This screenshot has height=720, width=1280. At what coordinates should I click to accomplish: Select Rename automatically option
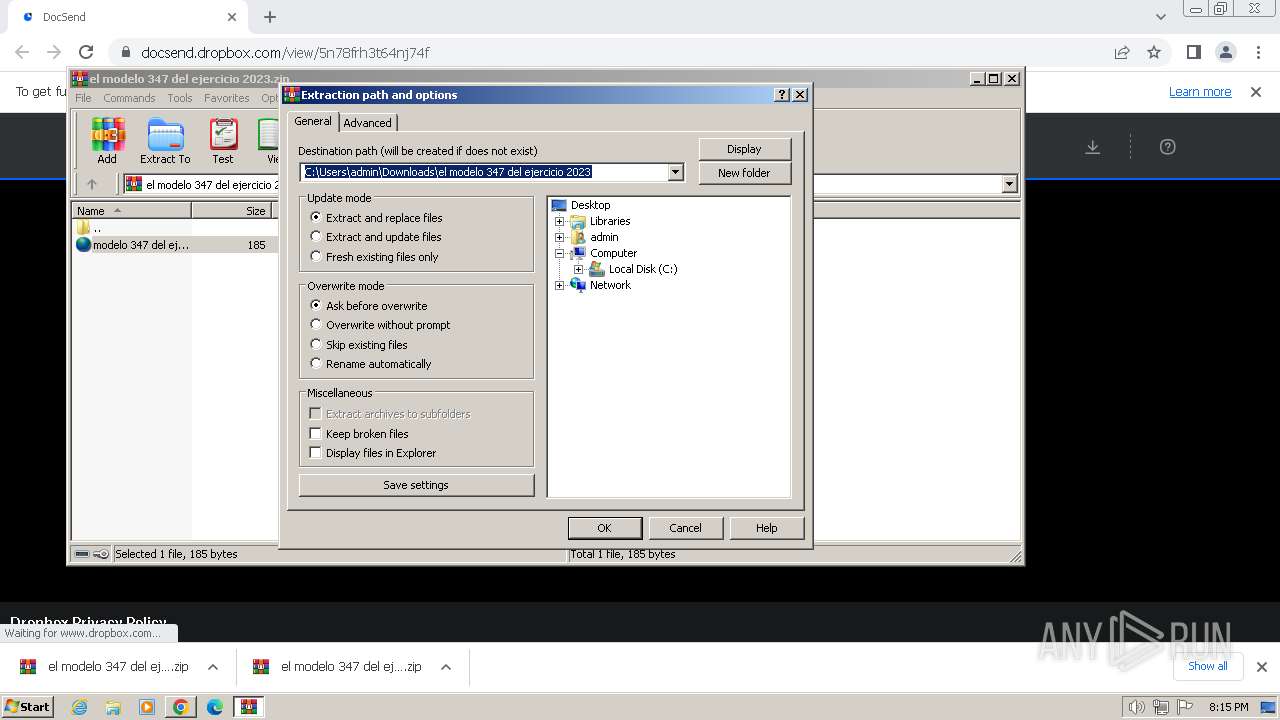coord(316,364)
